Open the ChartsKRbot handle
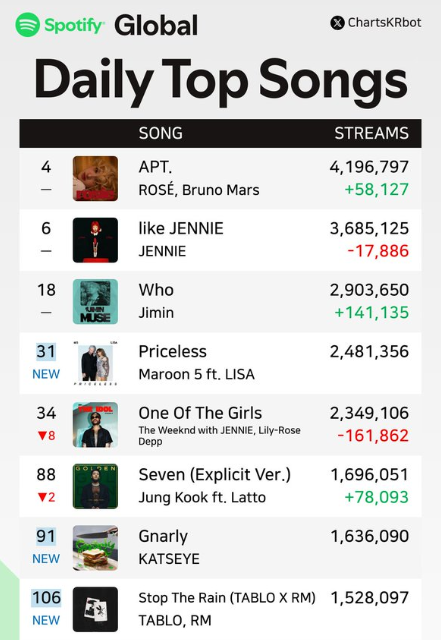 coord(384,22)
